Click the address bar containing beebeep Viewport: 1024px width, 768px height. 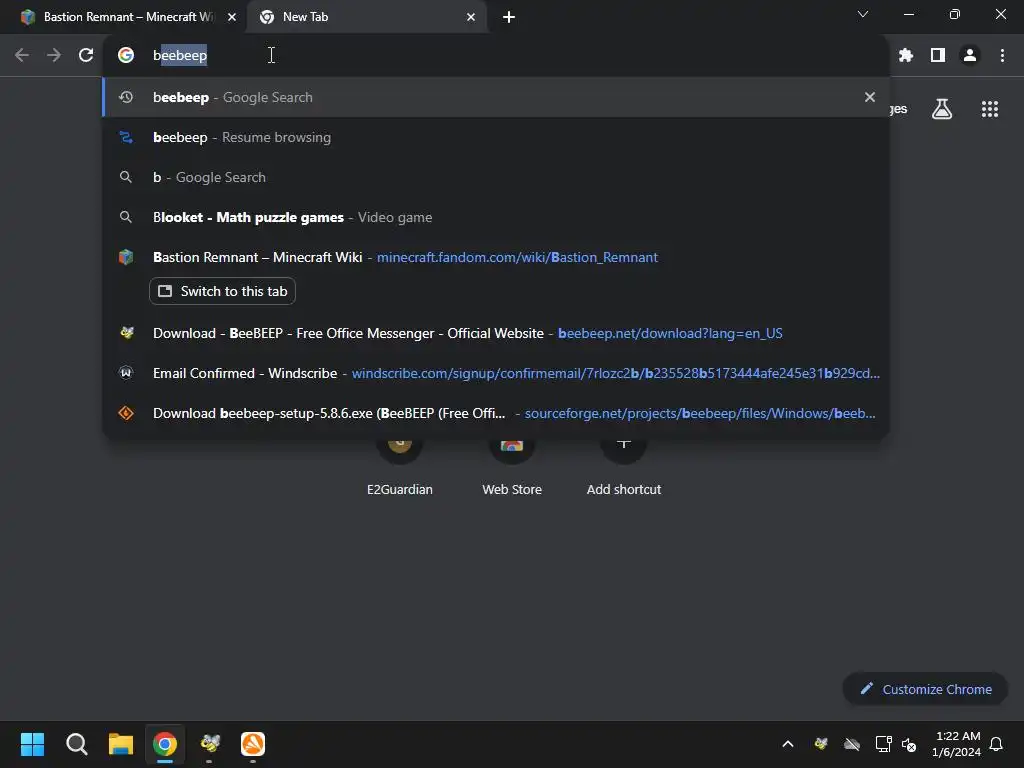point(496,56)
